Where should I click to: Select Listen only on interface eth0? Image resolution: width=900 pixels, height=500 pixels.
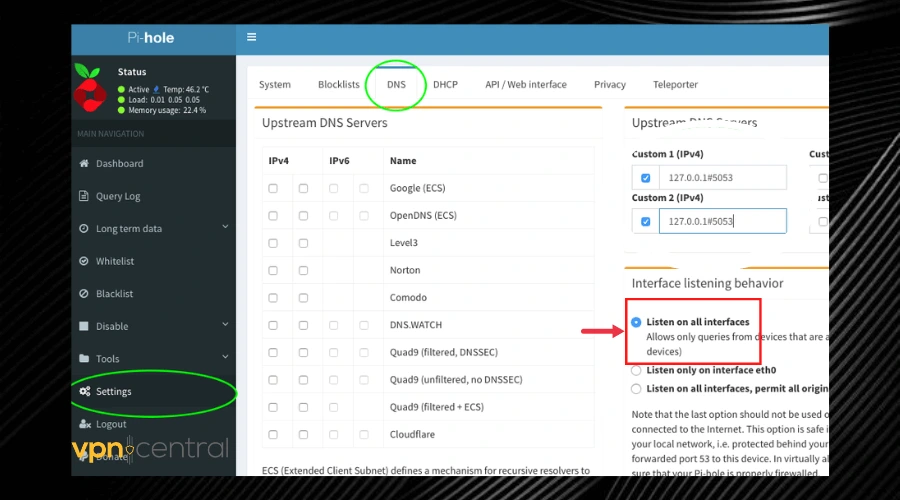636,371
